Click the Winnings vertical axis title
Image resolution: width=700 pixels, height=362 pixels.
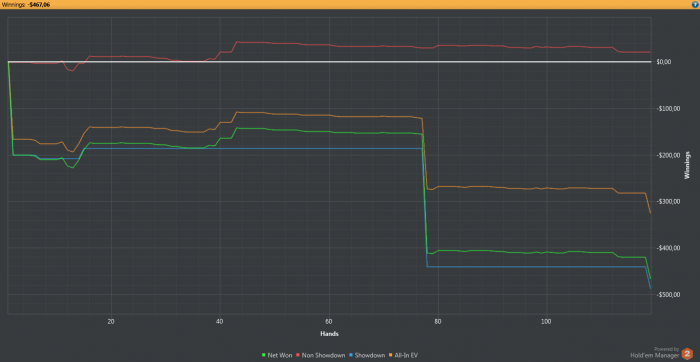point(688,166)
